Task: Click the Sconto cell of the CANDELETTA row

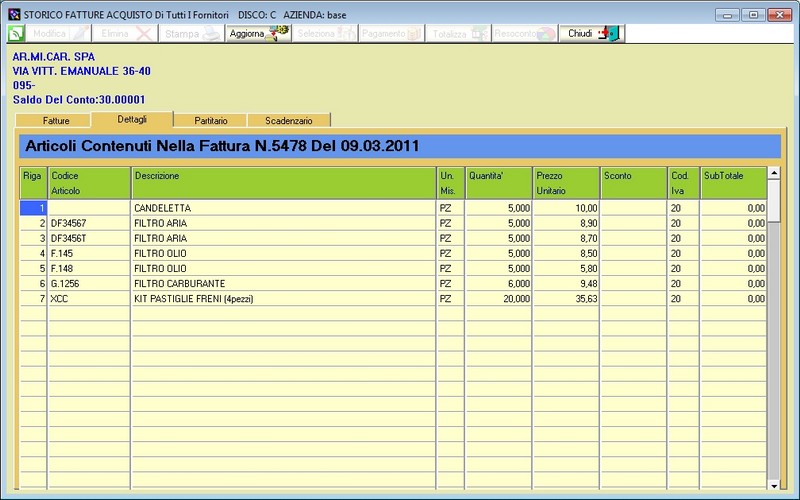Action: (634, 208)
